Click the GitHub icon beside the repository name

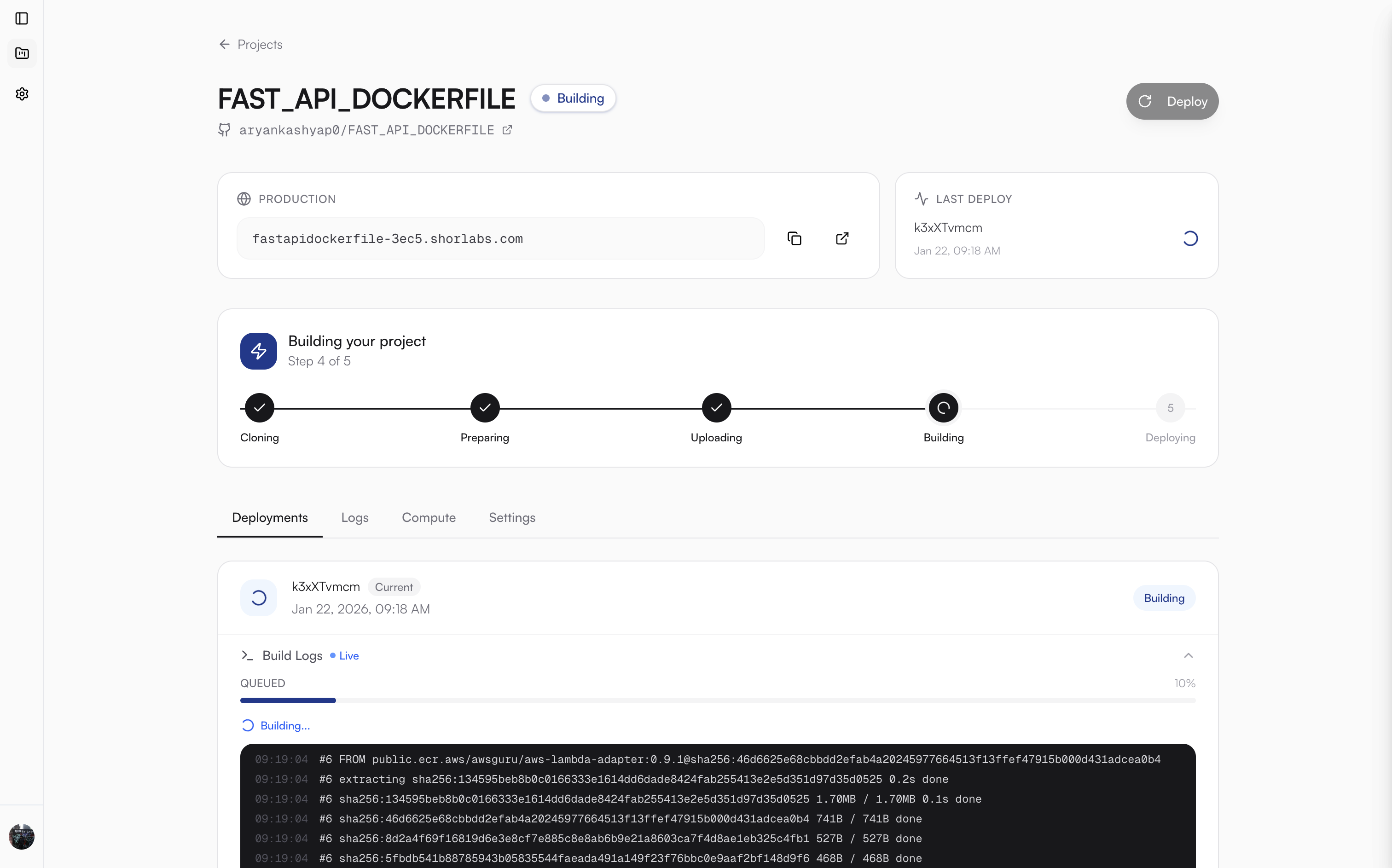(224, 130)
